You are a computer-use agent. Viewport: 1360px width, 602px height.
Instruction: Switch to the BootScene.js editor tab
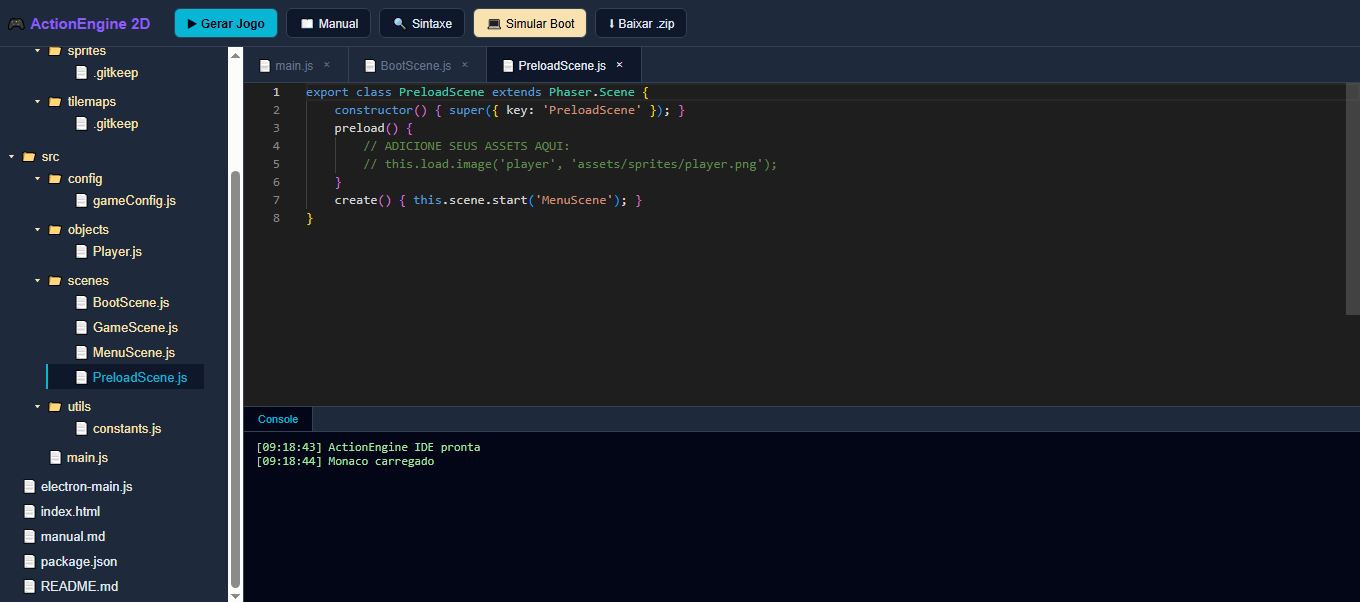coord(416,65)
